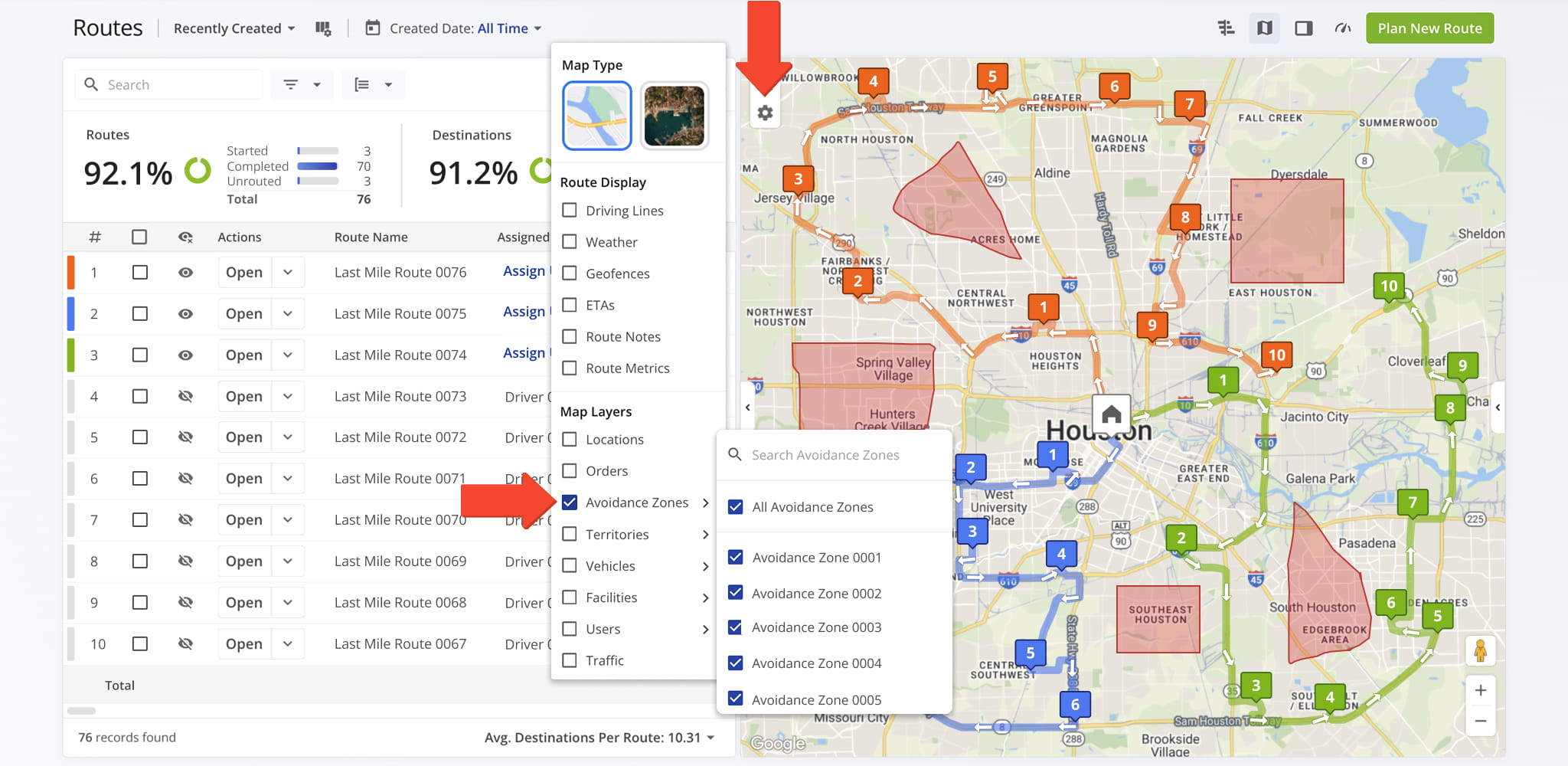Click the map view layout icon

pyautogui.click(x=1265, y=28)
